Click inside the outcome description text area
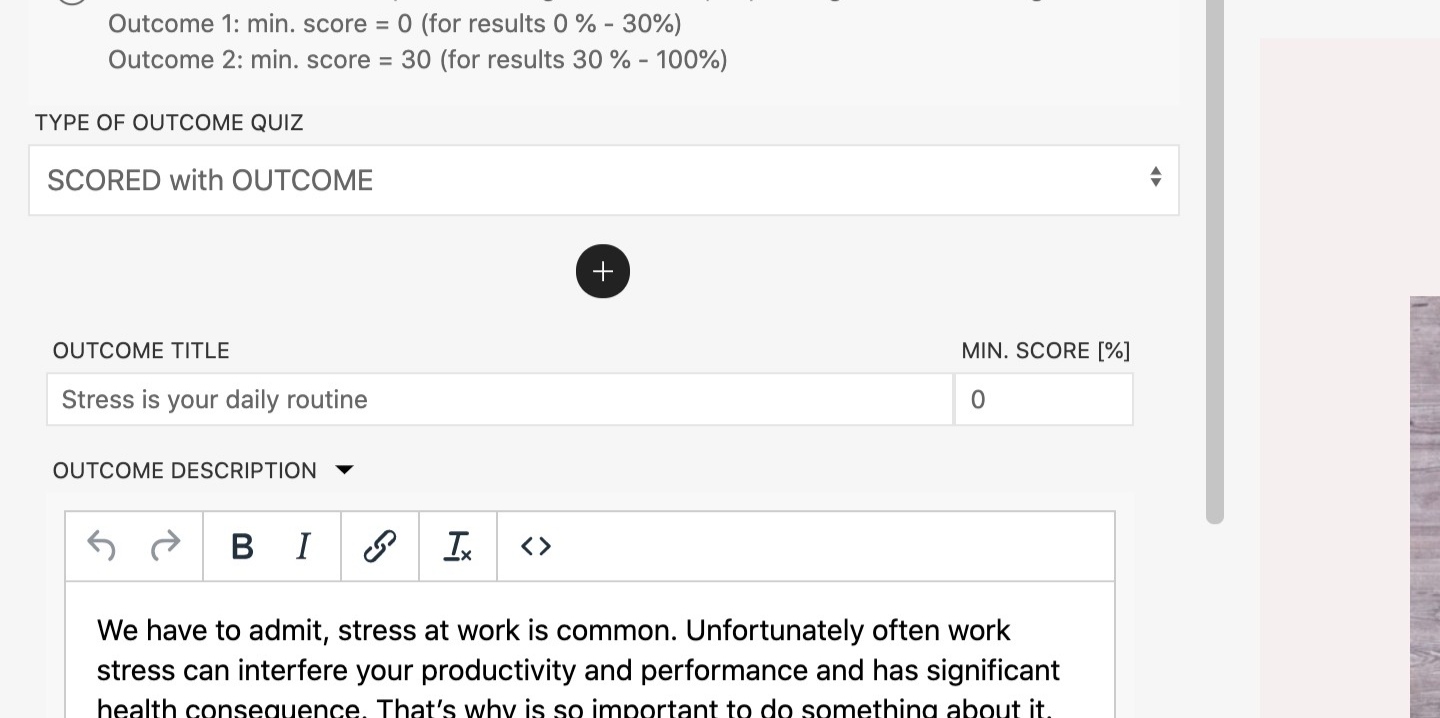This screenshot has width=1440, height=718. point(589,660)
